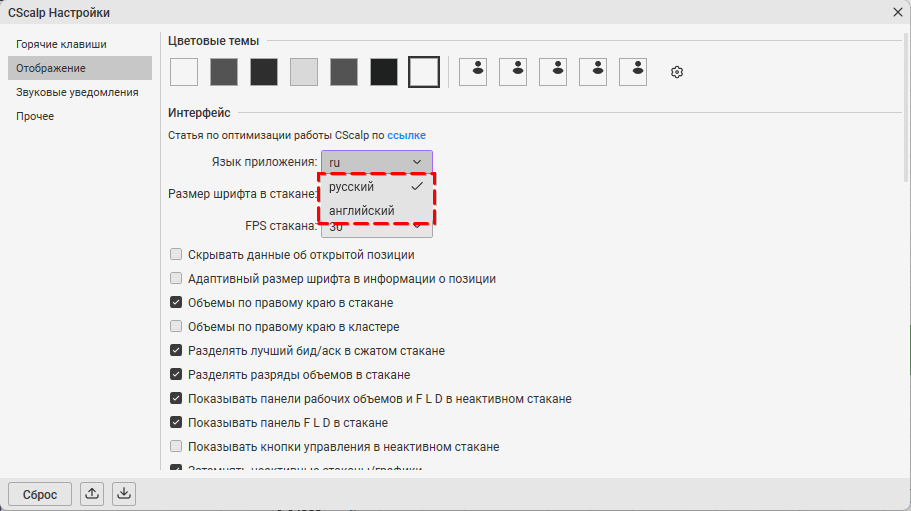Close the CScalp Настройки window
Viewport: 911px width, 511px height.
tap(897, 12)
